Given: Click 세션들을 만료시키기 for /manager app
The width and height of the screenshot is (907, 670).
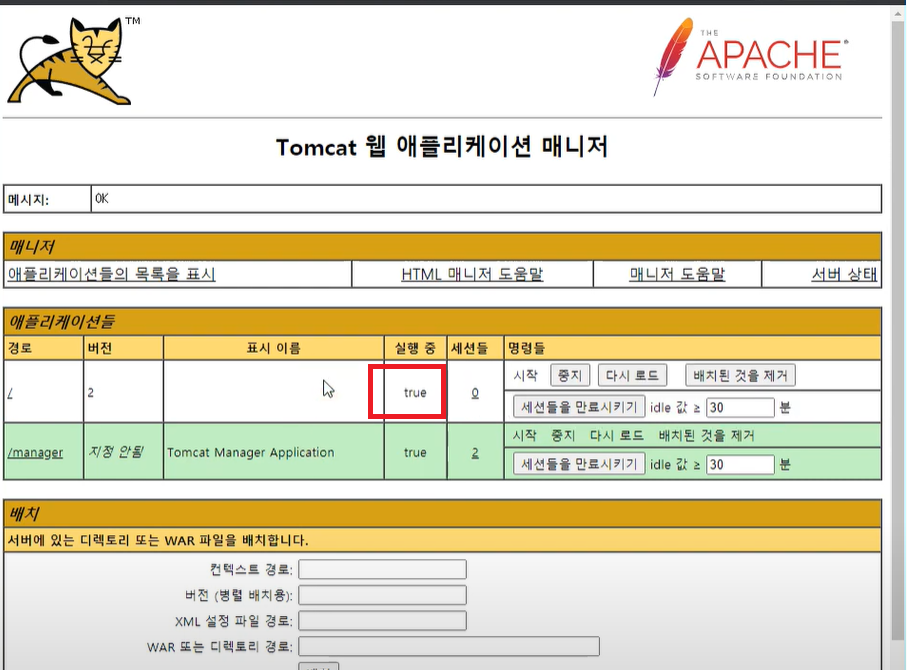Looking at the screenshot, I should coord(579,463).
